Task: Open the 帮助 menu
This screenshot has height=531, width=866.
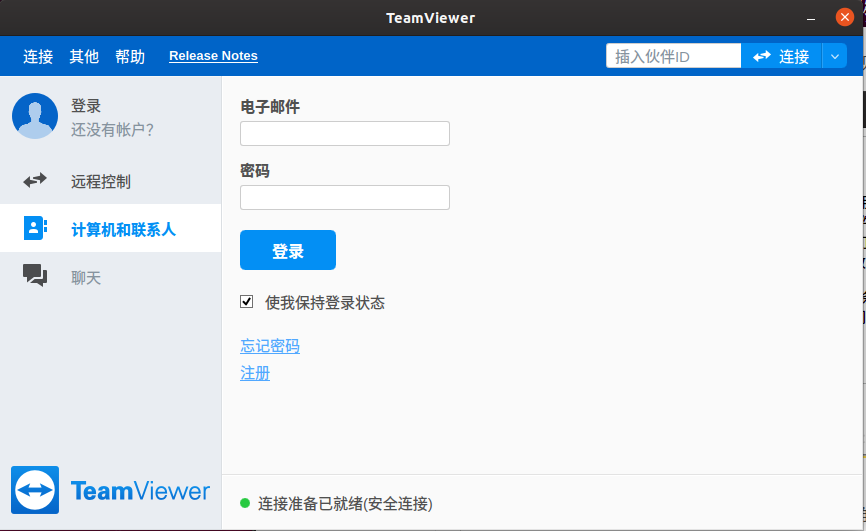Action: tap(130, 56)
